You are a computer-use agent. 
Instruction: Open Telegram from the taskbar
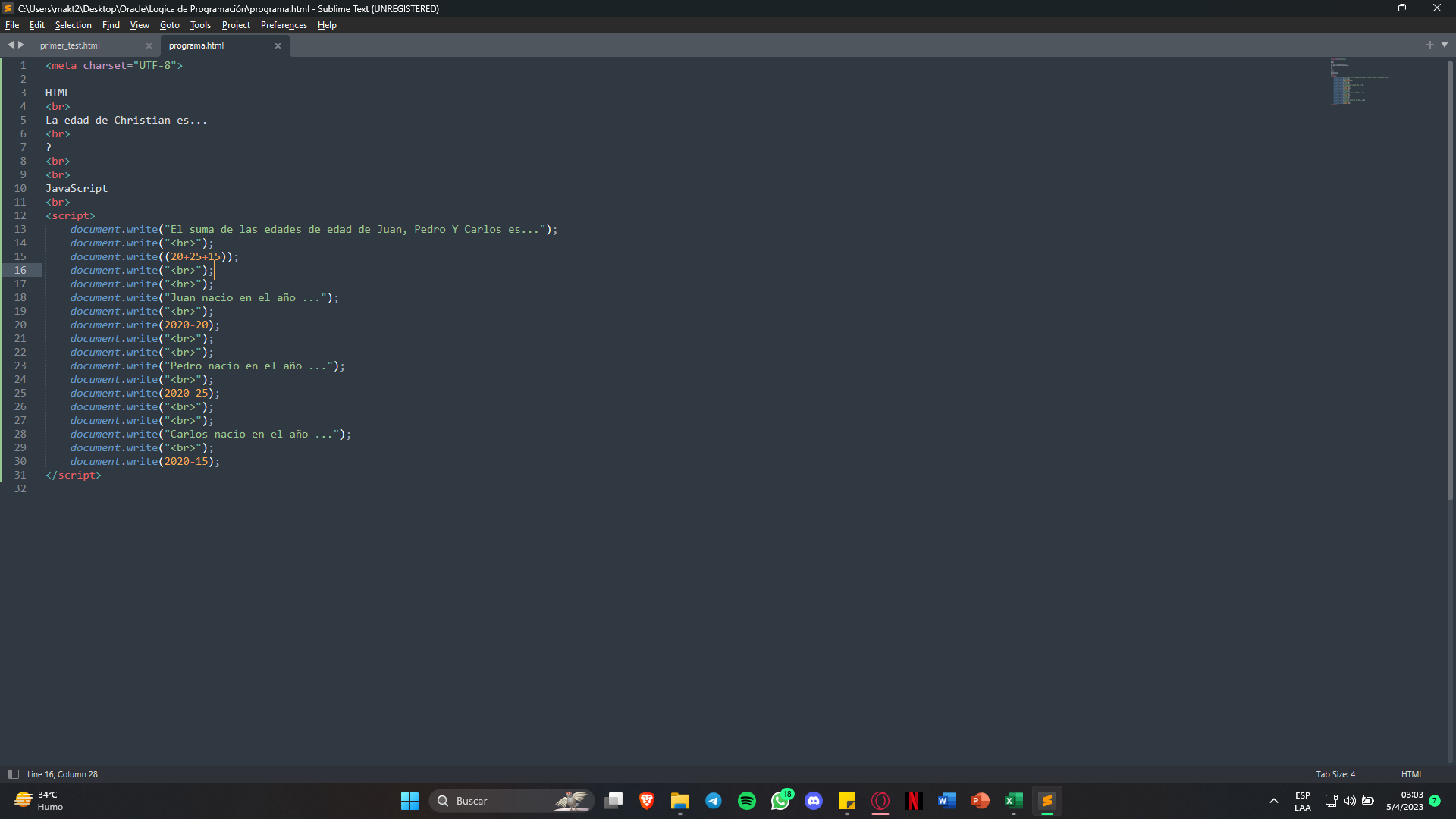(714, 801)
